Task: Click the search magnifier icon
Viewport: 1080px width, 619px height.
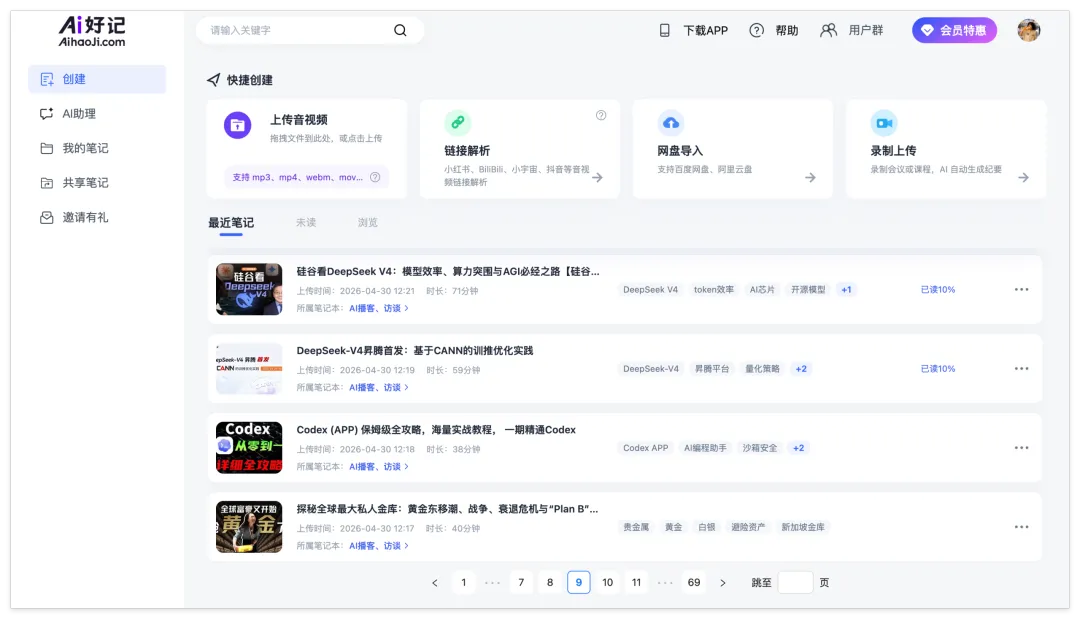Action: (400, 30)
